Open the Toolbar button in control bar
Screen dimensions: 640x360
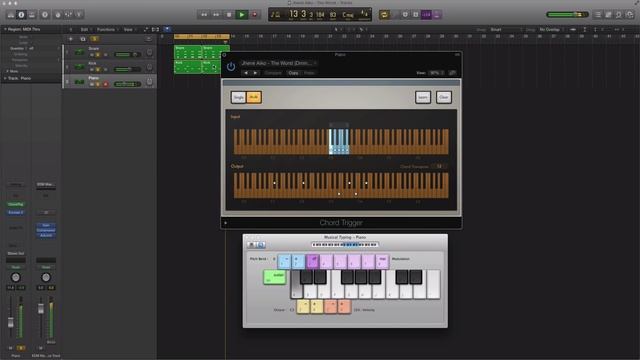tap(32, 15)
